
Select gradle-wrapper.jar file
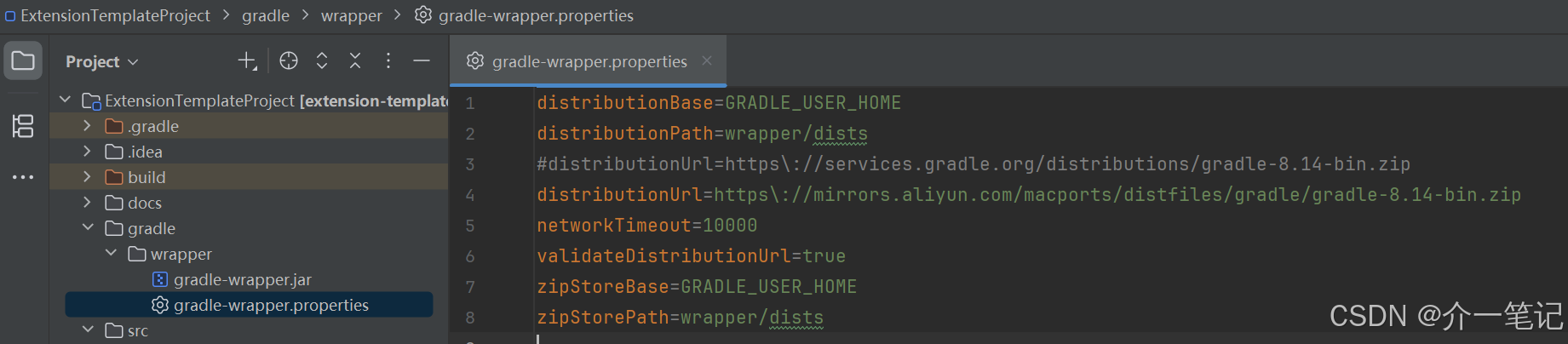pos(249,279)
